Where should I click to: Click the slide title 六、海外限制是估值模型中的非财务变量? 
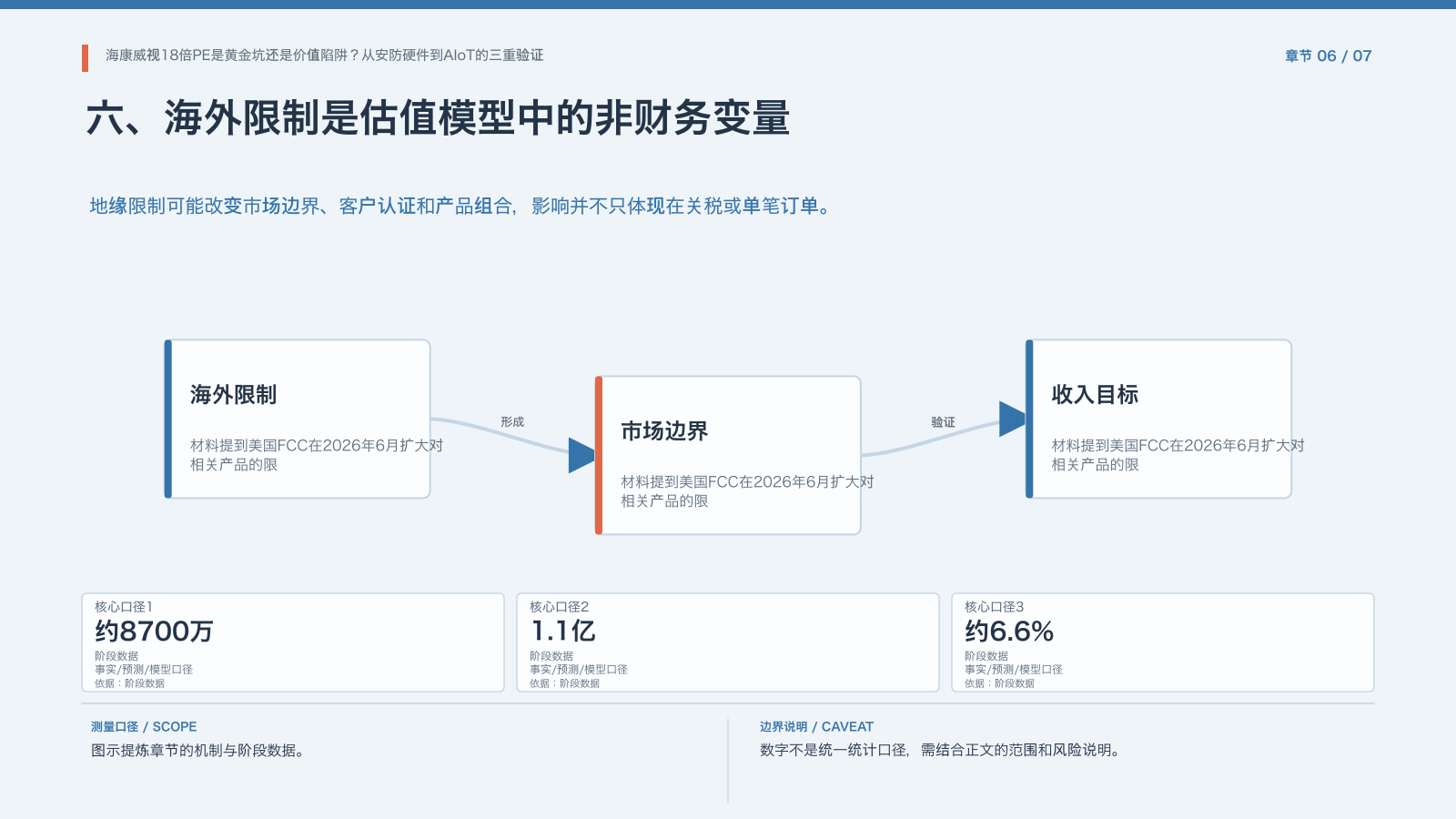click(438, 118)
